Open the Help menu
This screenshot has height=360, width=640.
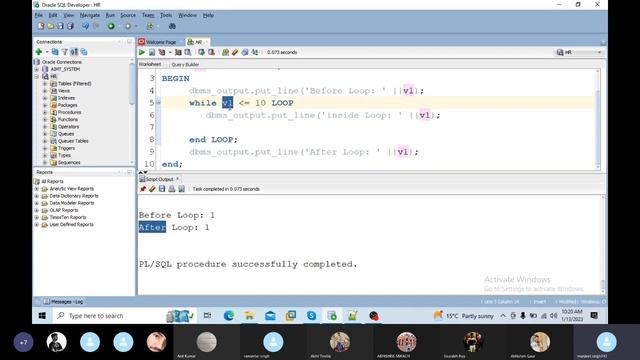click(x=208, y=15)
